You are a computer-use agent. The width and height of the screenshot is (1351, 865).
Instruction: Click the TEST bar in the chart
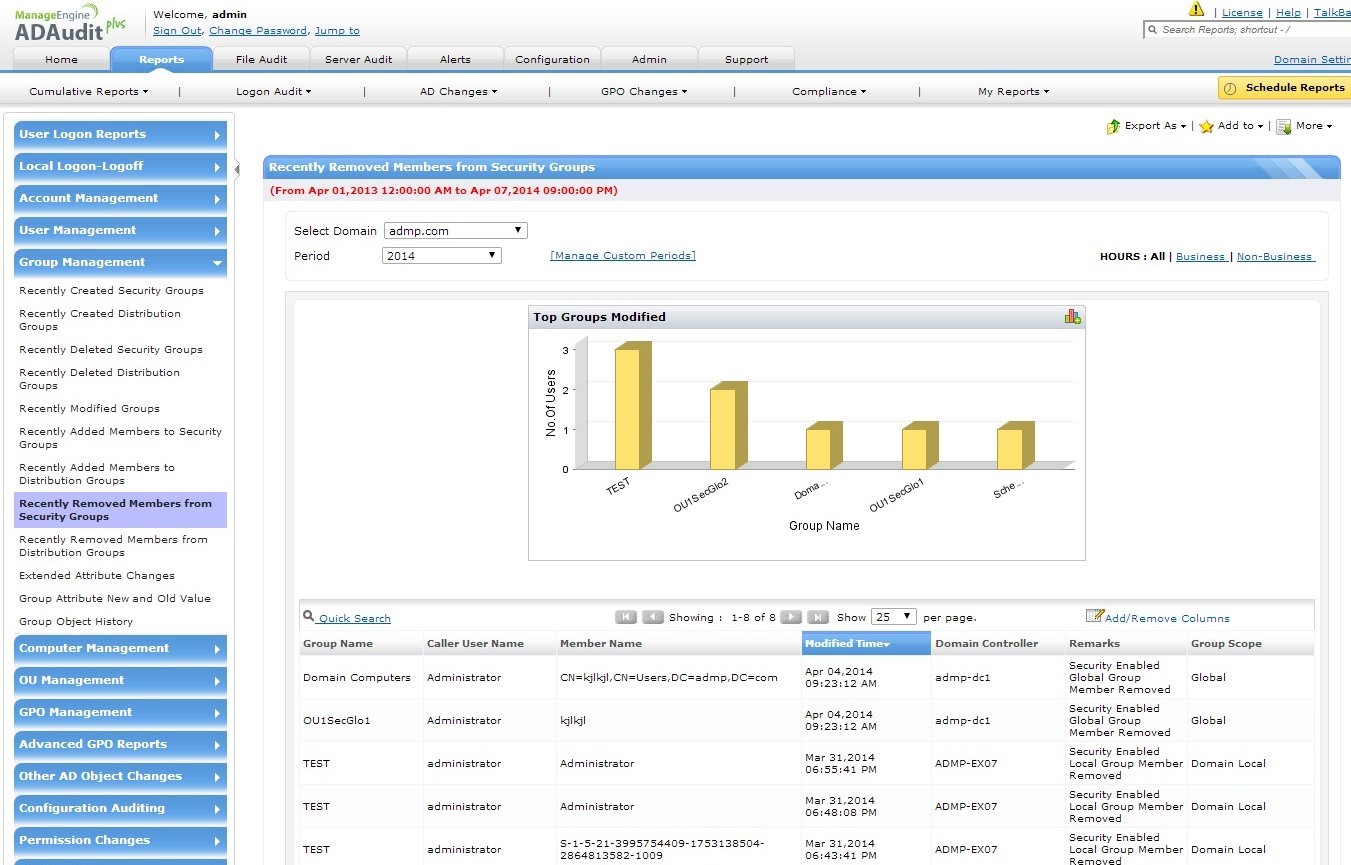click(628, 408)
